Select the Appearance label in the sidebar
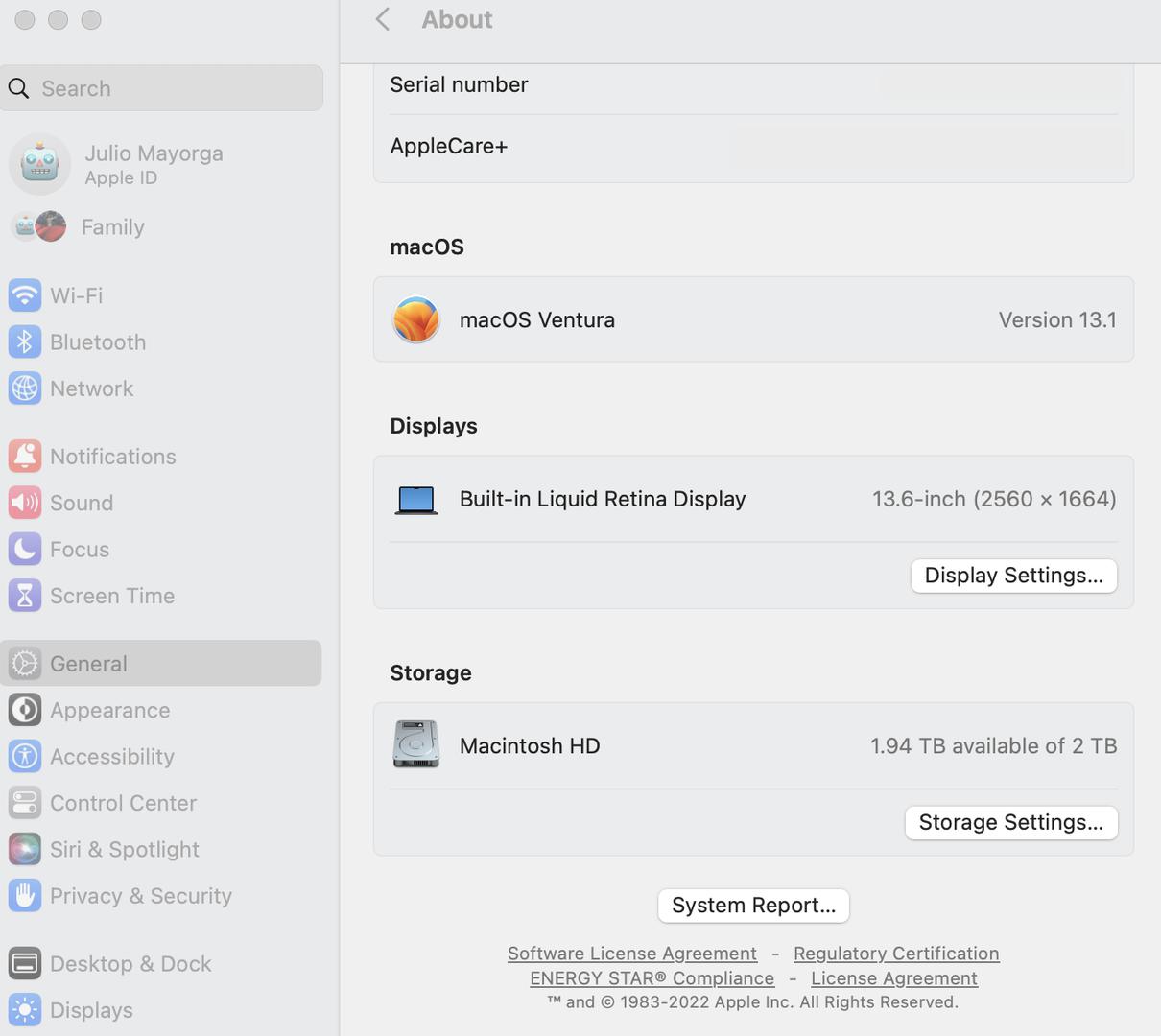Viewport: 1161px width, 1036px height. (x=110, y=711)
